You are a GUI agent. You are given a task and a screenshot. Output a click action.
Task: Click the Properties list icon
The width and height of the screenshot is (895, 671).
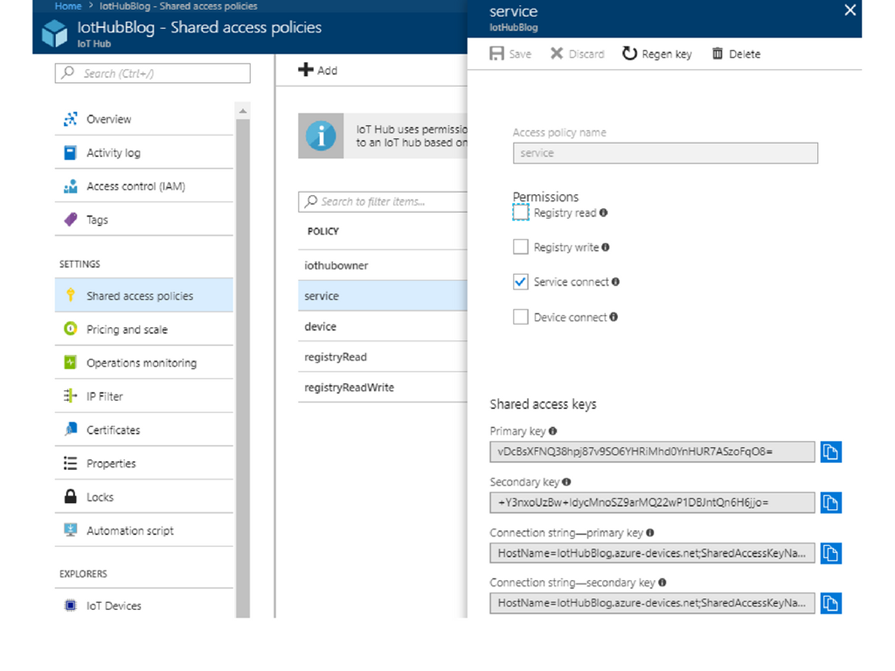(x=70, y=463)
